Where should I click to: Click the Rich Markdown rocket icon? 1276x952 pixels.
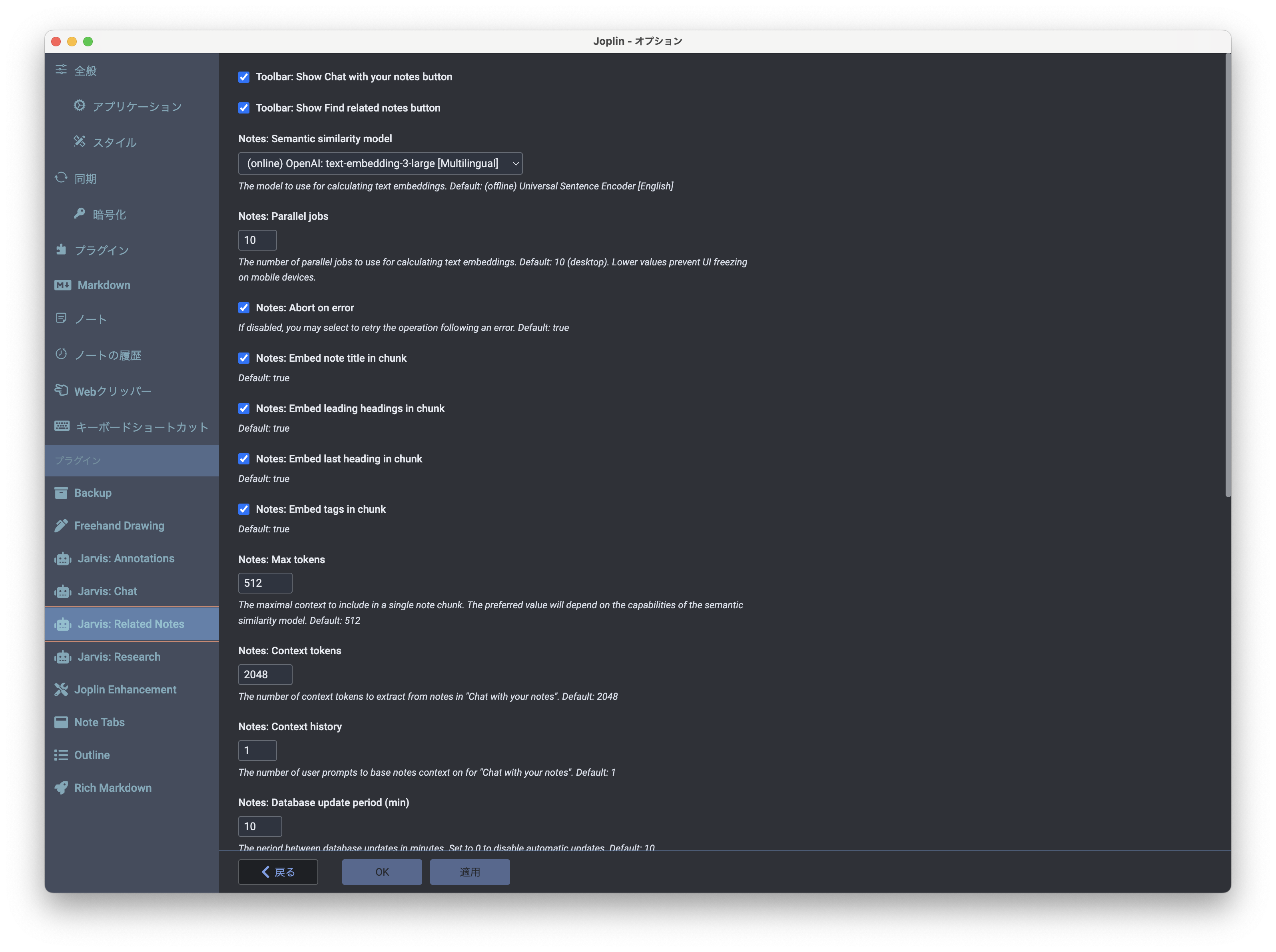(x=61, y=788)
